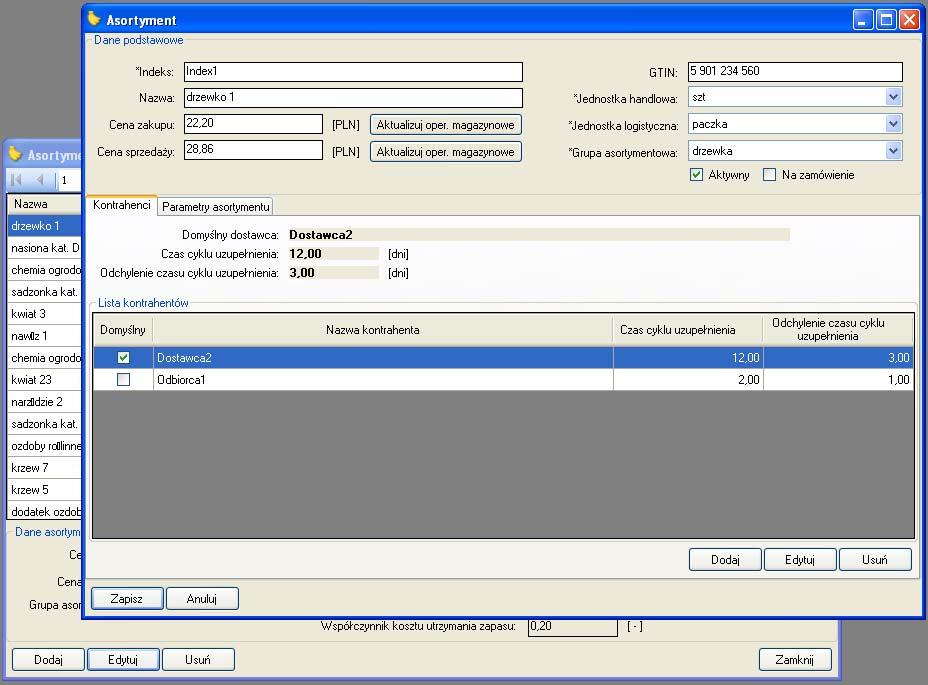Uncheck Domyślny for Dostawca2 row

[123, 358]
